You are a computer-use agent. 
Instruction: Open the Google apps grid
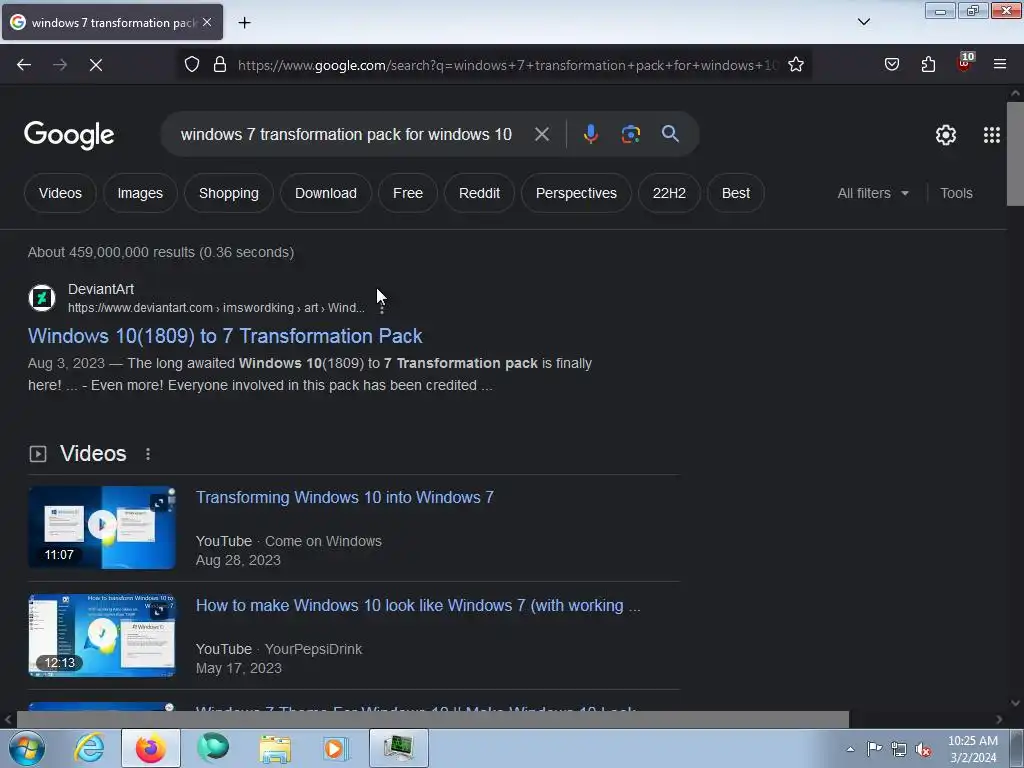[x=991, y=135]
